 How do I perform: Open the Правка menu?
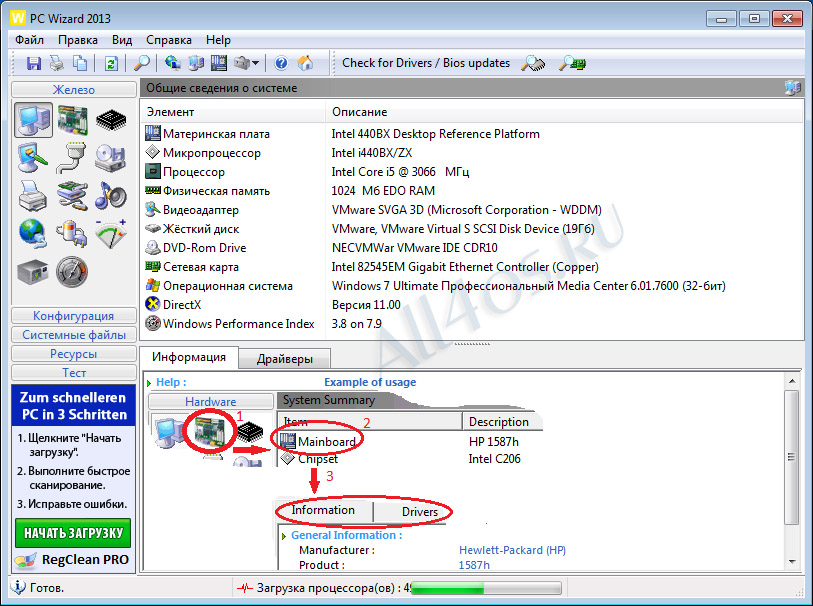pos(78,40)
